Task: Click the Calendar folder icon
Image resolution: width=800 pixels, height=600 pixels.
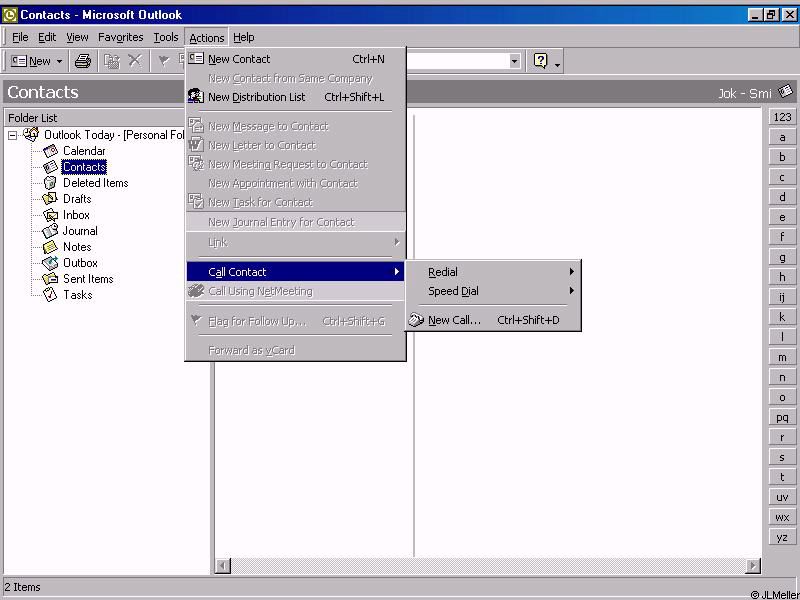Action: point(51,151)
